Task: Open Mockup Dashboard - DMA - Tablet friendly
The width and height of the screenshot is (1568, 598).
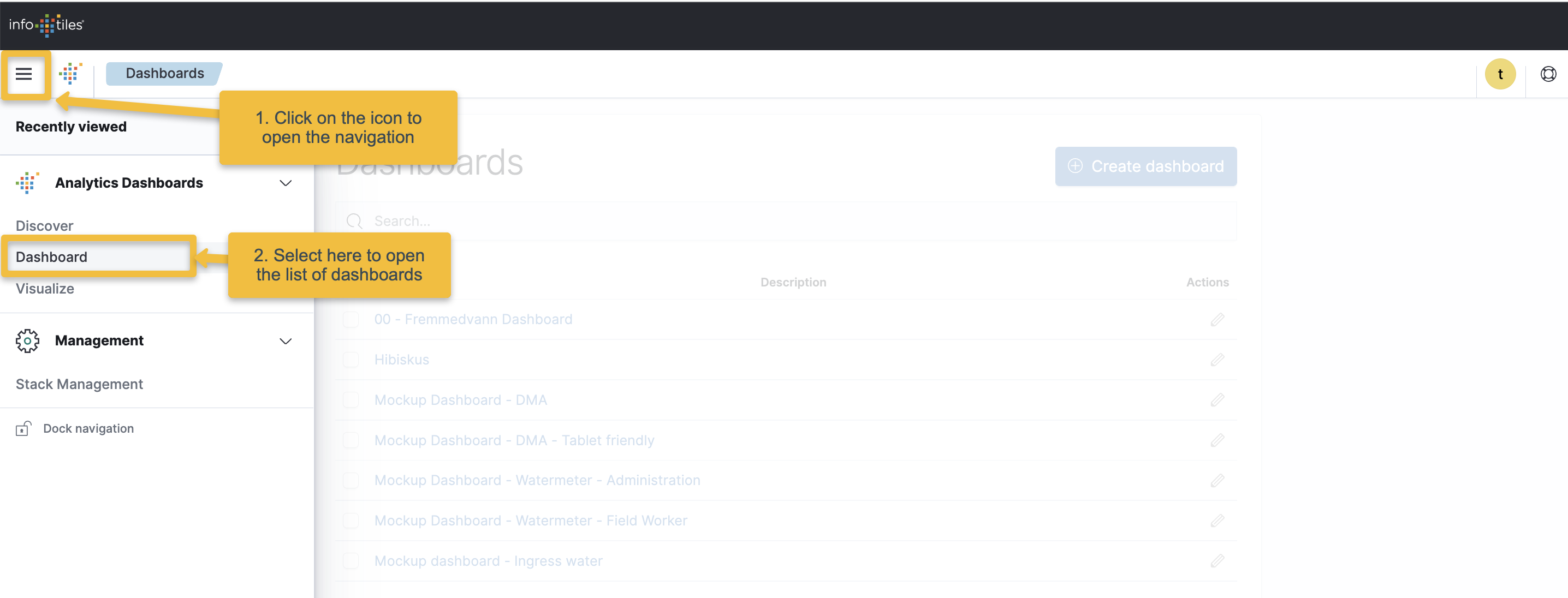Action: (x=514, y=440)
